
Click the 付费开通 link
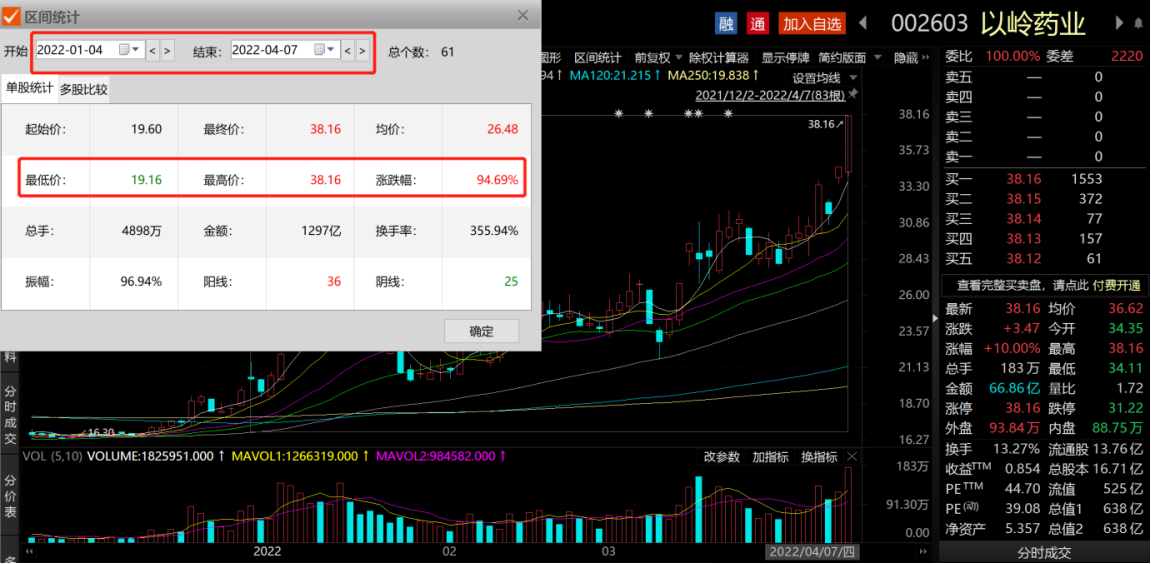[1117, 284]
